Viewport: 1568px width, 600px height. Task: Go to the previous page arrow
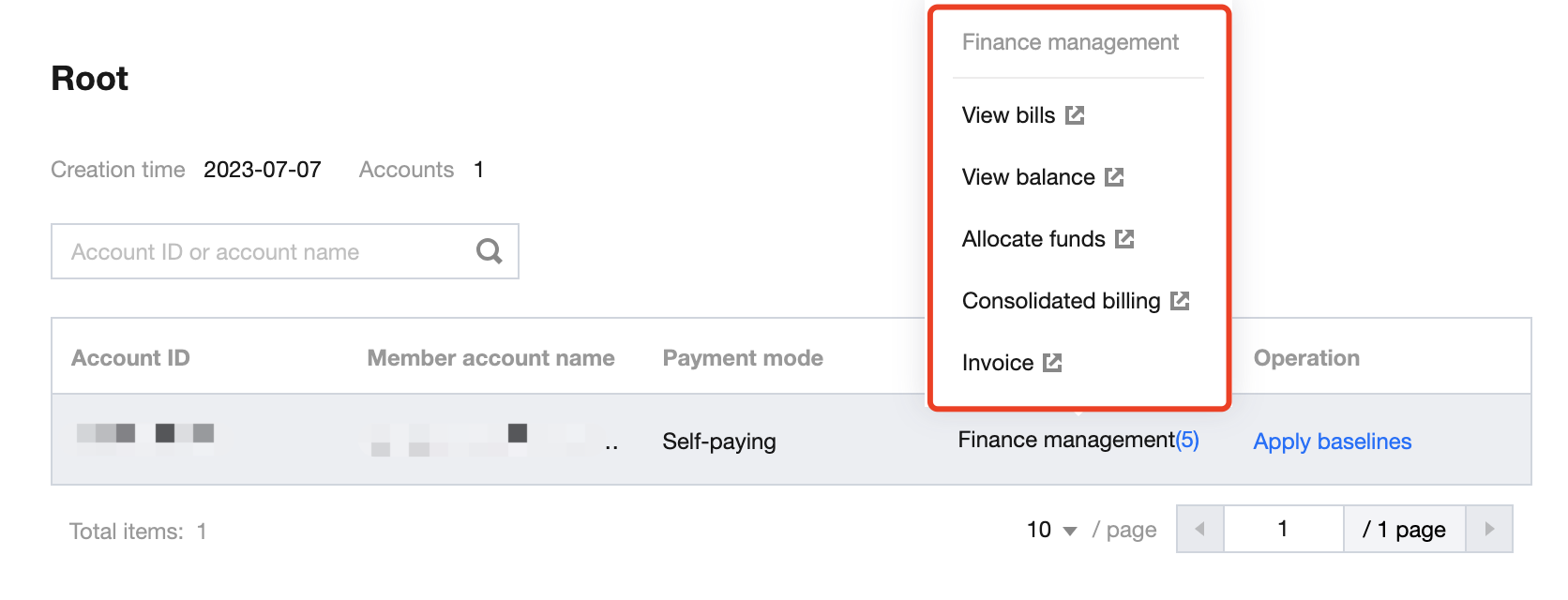pyautogui.click(x=1200, y=530)
